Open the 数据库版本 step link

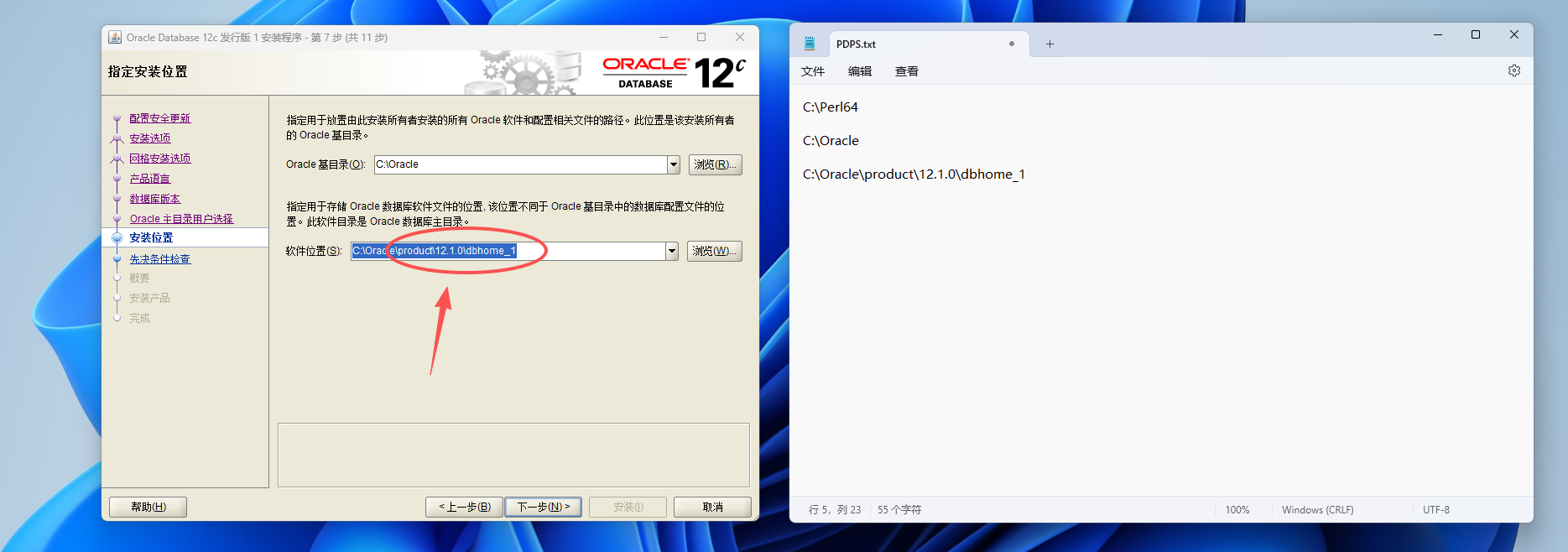click(155, 199)
